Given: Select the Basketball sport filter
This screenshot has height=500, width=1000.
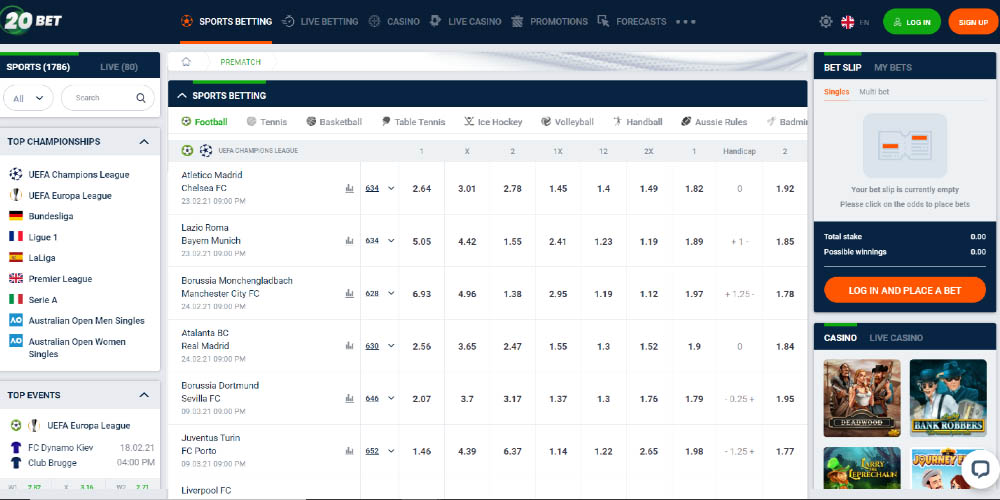Looking at the screenshot, I should 333,122.
